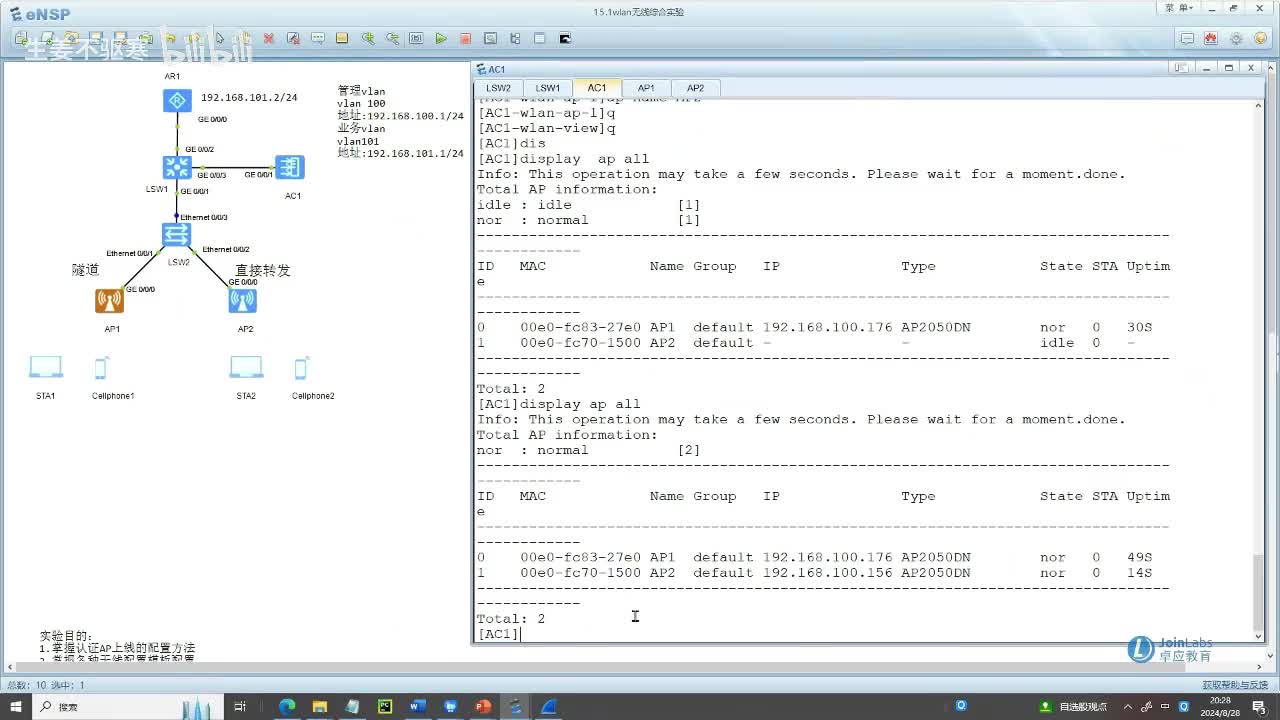
Task: Open the Huawei logo toolbar icon
Action: click(1211, 39)
